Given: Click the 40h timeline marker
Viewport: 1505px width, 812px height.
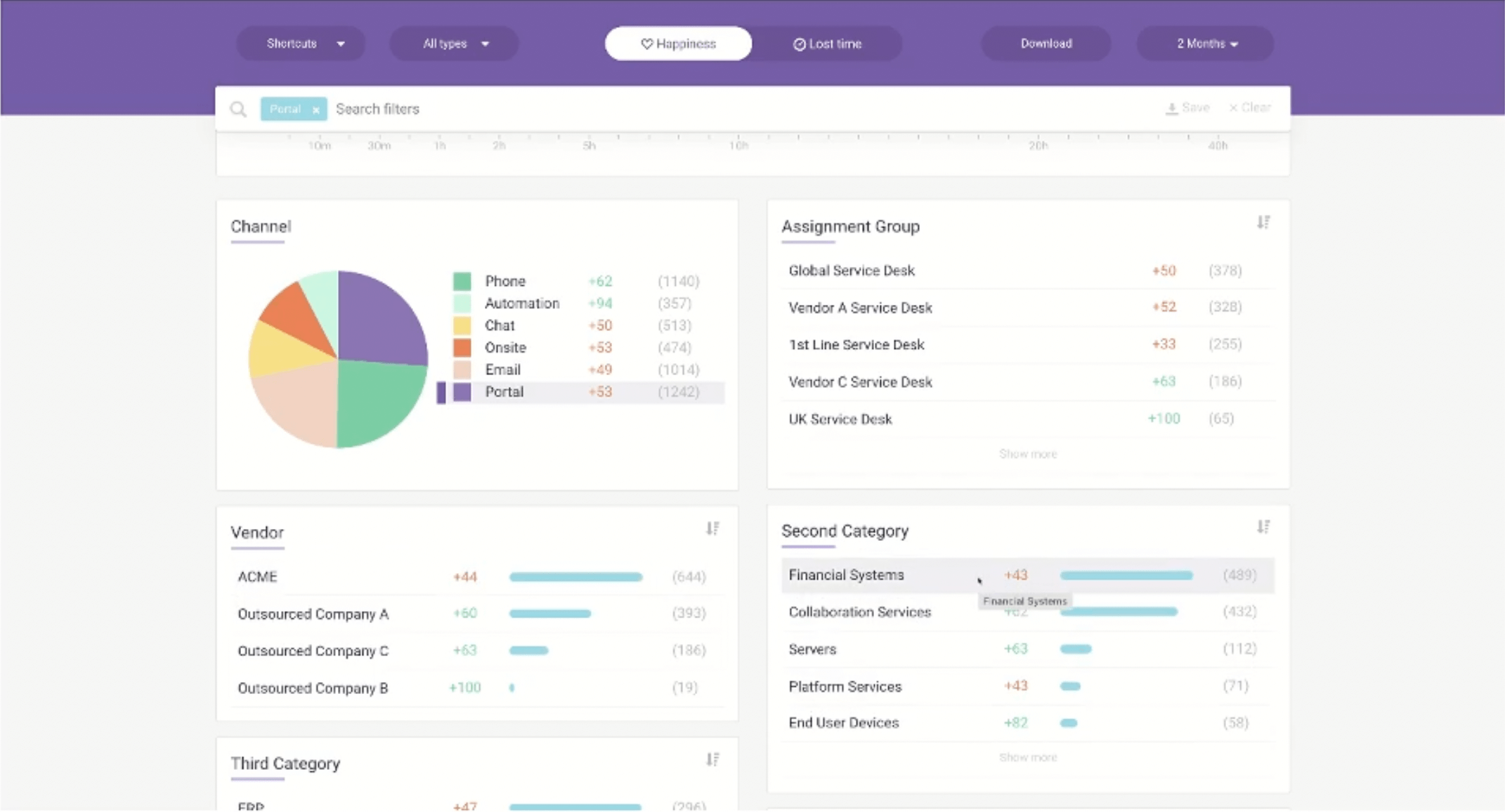Looking at the screenshot, I should coord(1218,145).
